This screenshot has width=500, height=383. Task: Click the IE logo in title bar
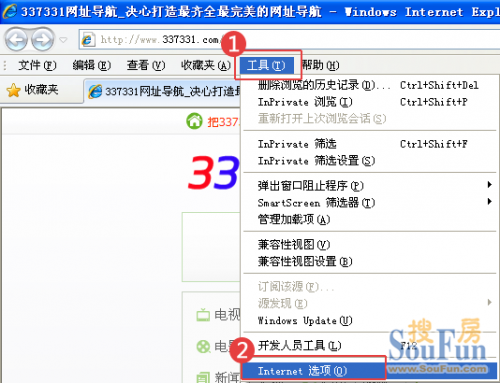pyautogui.click(x=9, y=11)
